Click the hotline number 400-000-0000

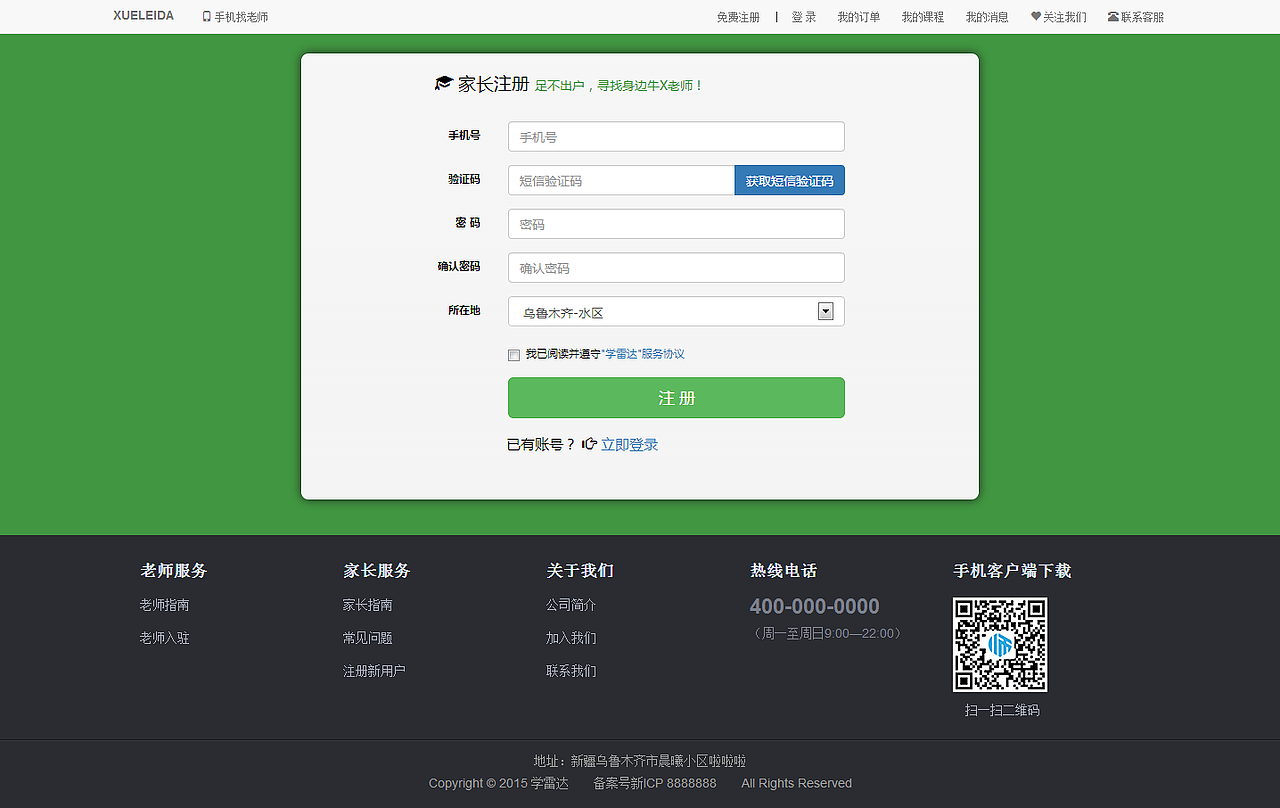click(815, 606)
